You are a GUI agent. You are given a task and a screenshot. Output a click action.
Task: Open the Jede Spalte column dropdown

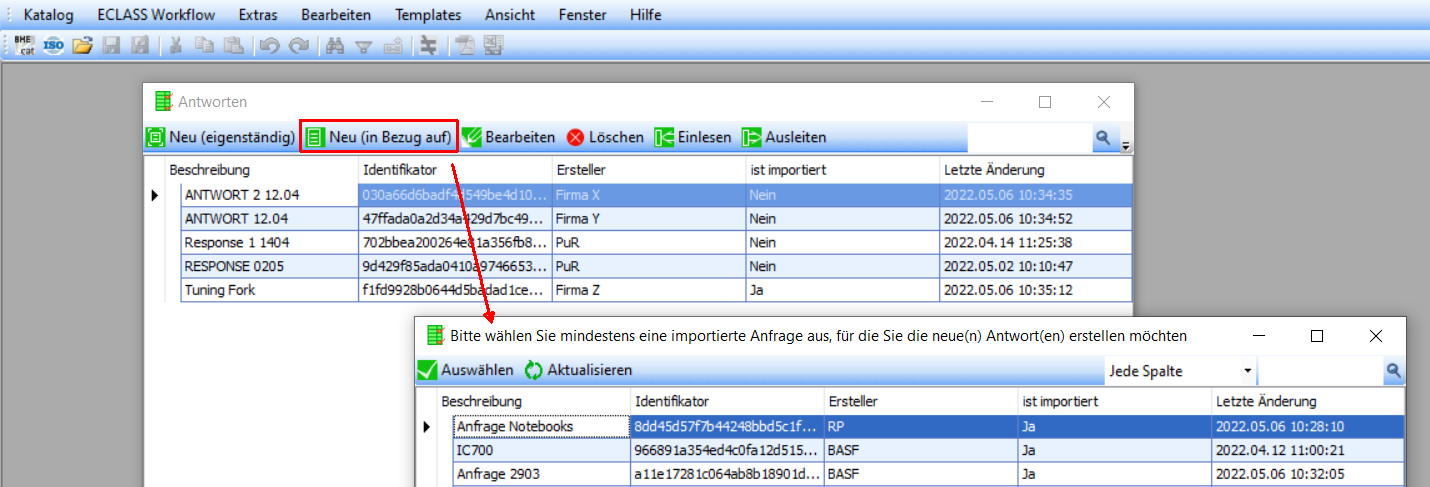[x=1248, y=371]
